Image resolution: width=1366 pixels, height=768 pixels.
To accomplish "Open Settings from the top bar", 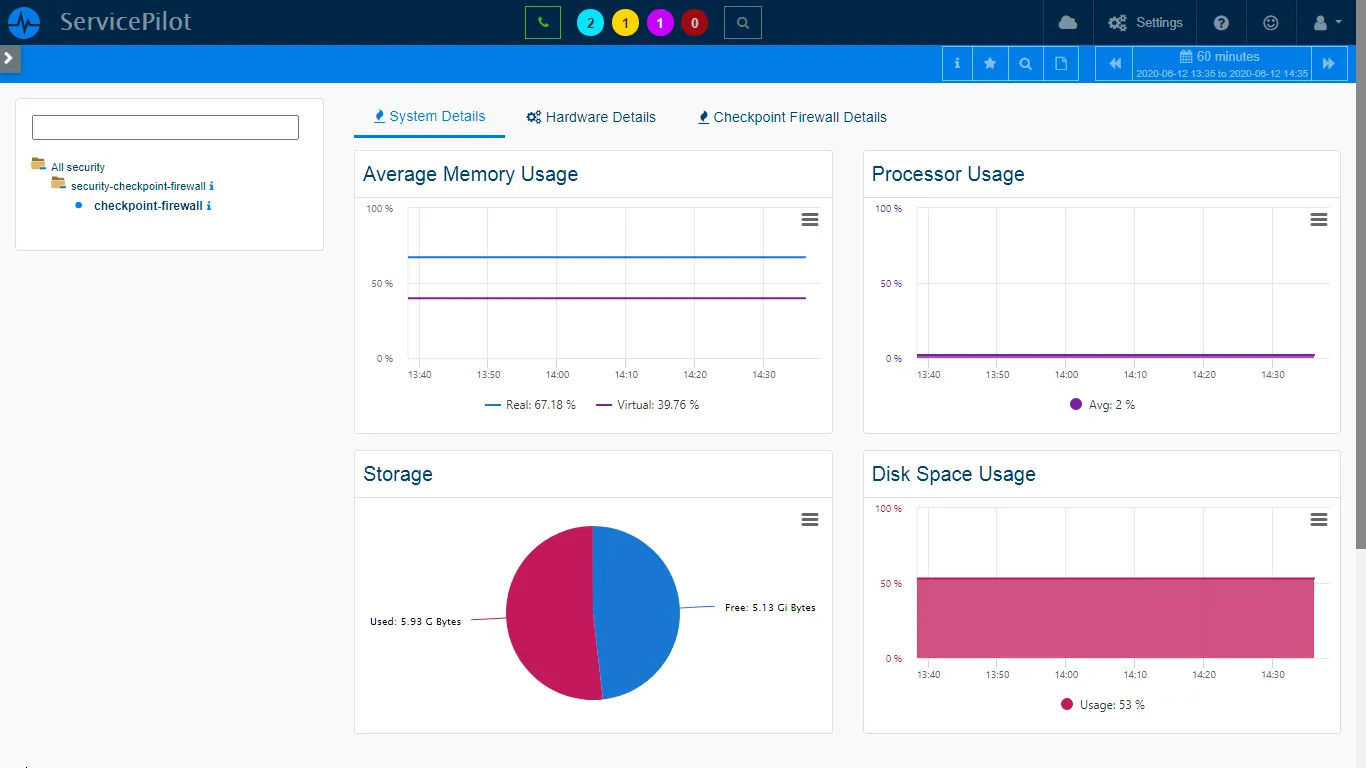I will (x=1145, y=22).
